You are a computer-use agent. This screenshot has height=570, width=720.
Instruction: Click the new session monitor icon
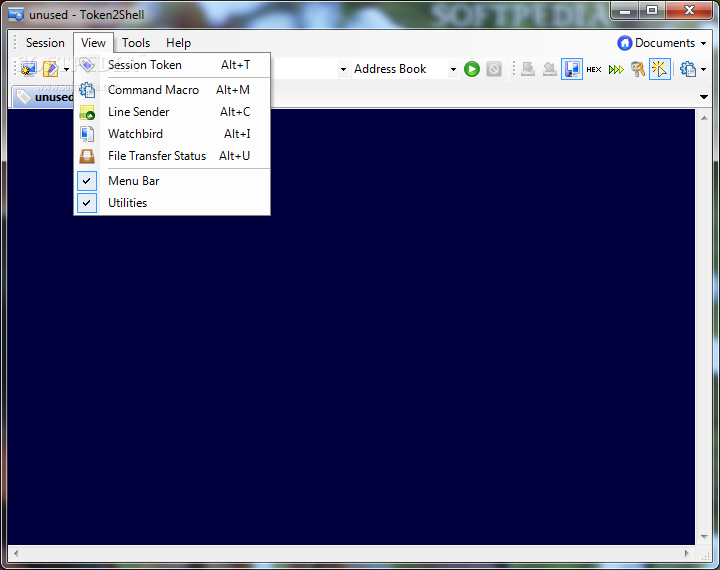point(28,69)
